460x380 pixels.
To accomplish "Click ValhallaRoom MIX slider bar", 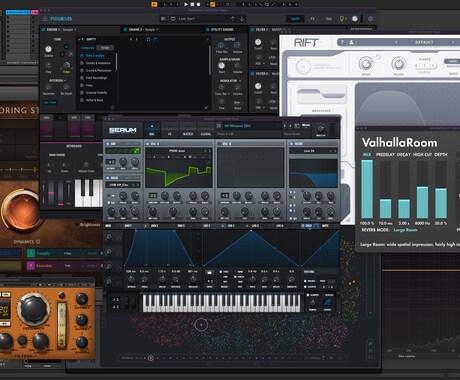I will point(367,189).
